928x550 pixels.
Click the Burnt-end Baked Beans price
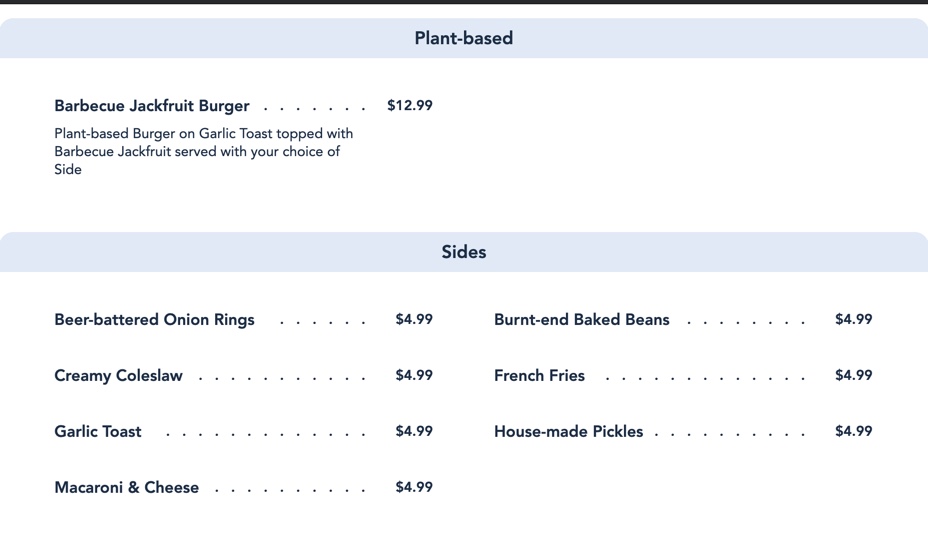854,320
